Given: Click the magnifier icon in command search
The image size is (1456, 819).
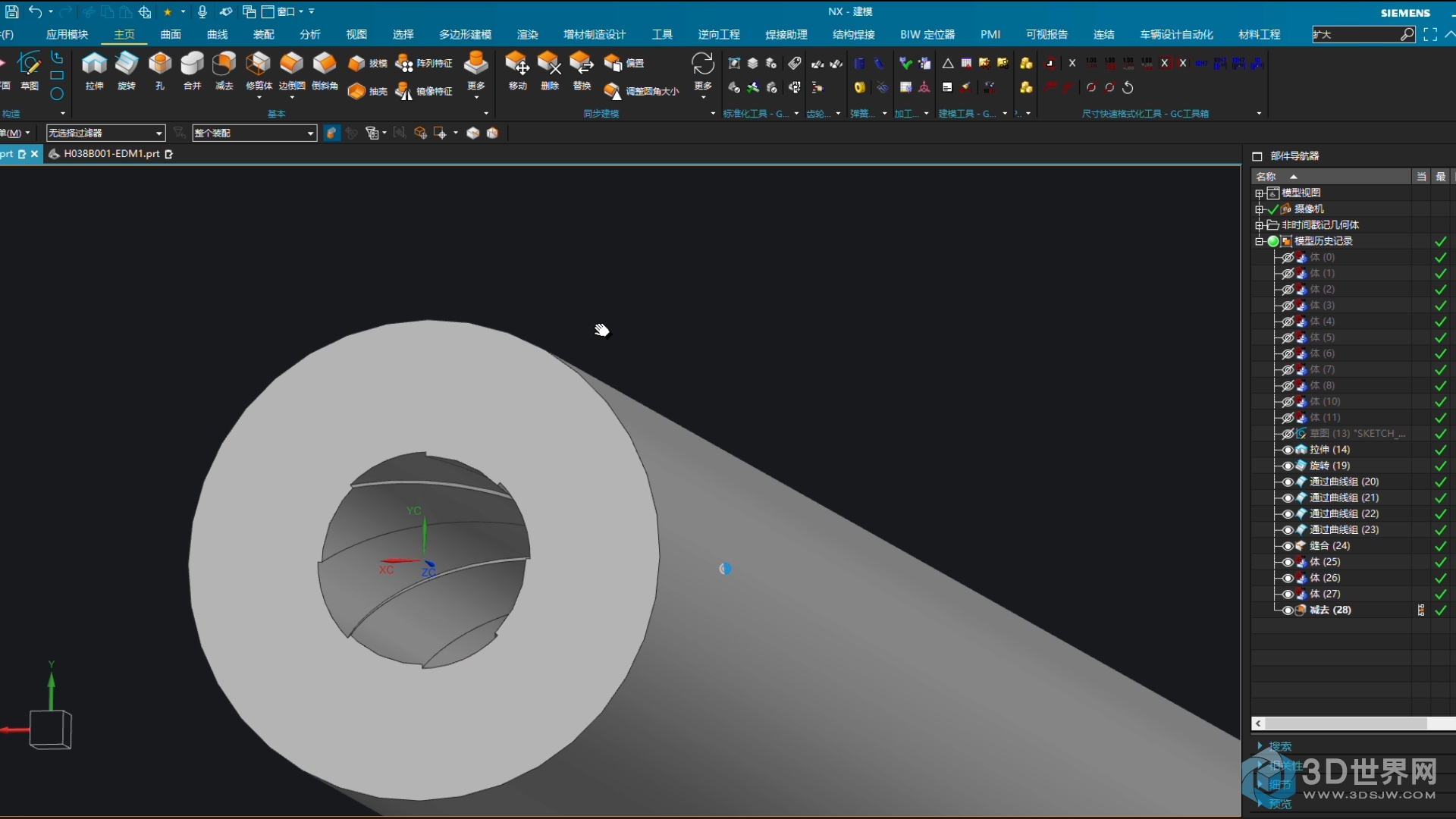Looking at the screenshot, I should [1407, 35].
